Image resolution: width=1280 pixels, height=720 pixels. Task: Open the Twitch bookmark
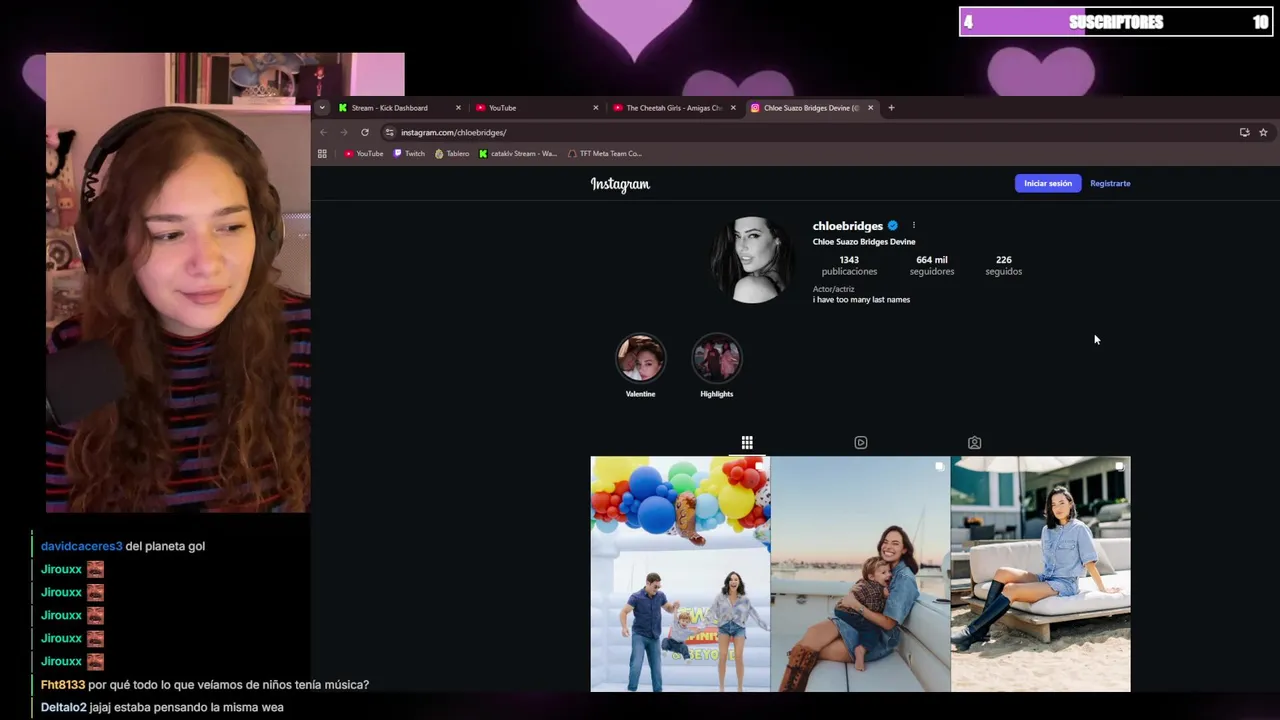click(x=409, y=154)
